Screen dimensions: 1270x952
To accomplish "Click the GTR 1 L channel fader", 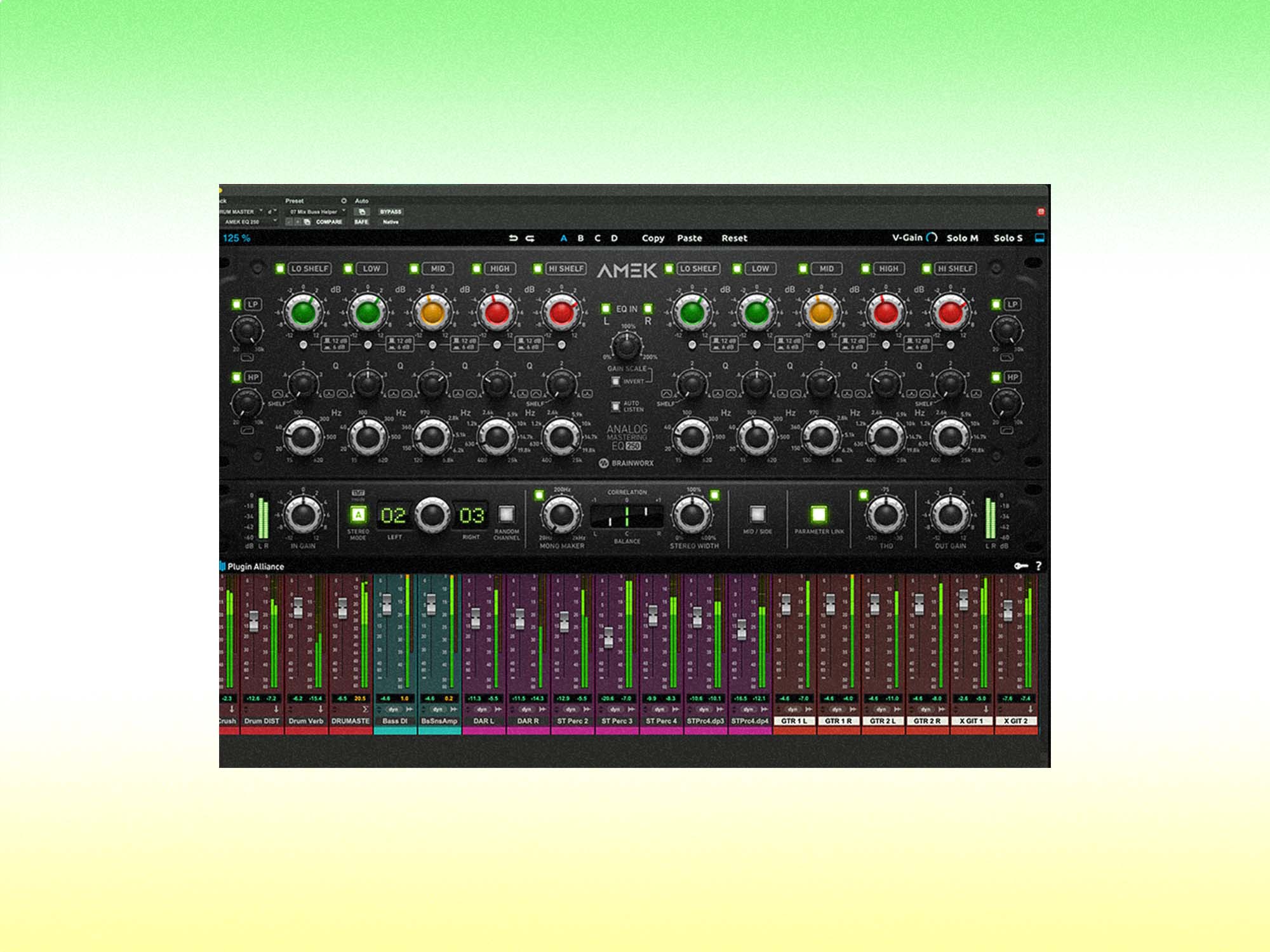I will click(785, 604).
